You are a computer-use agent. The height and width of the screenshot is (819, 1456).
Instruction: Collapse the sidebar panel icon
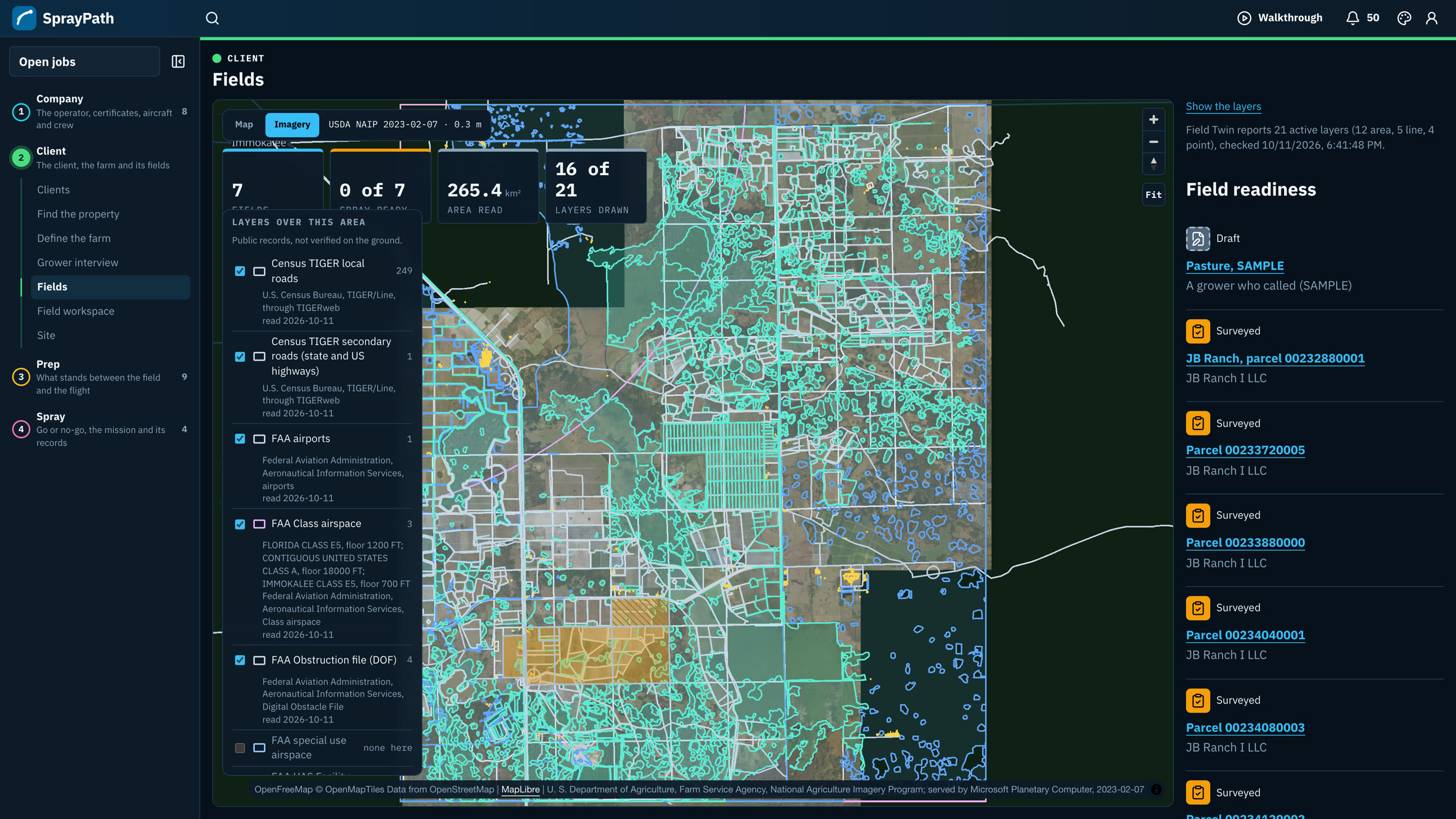pos(178,61)
